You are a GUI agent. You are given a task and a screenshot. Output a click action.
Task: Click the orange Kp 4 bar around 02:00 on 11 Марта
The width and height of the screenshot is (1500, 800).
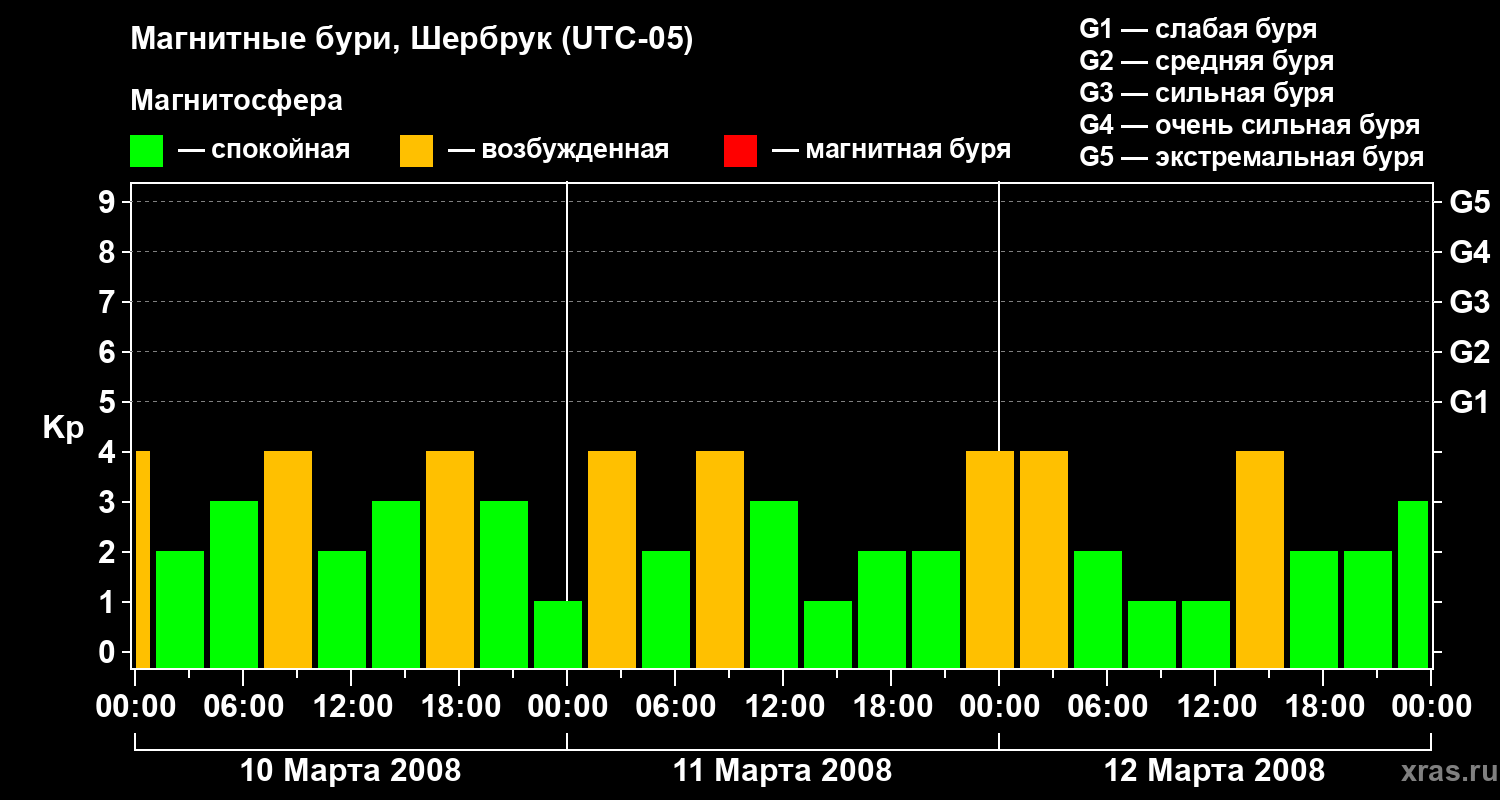[x=612, y=559]
